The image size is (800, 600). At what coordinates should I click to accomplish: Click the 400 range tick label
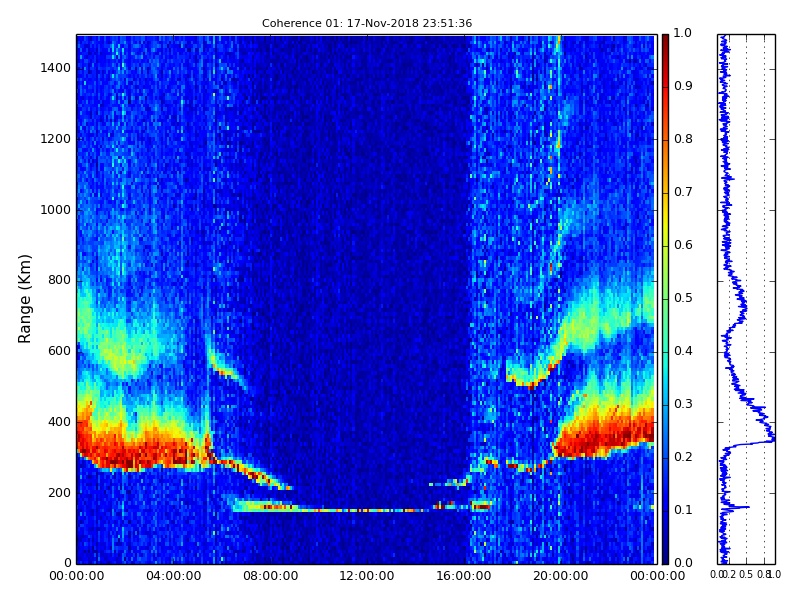pyautogui.click(x=60, y=422)
